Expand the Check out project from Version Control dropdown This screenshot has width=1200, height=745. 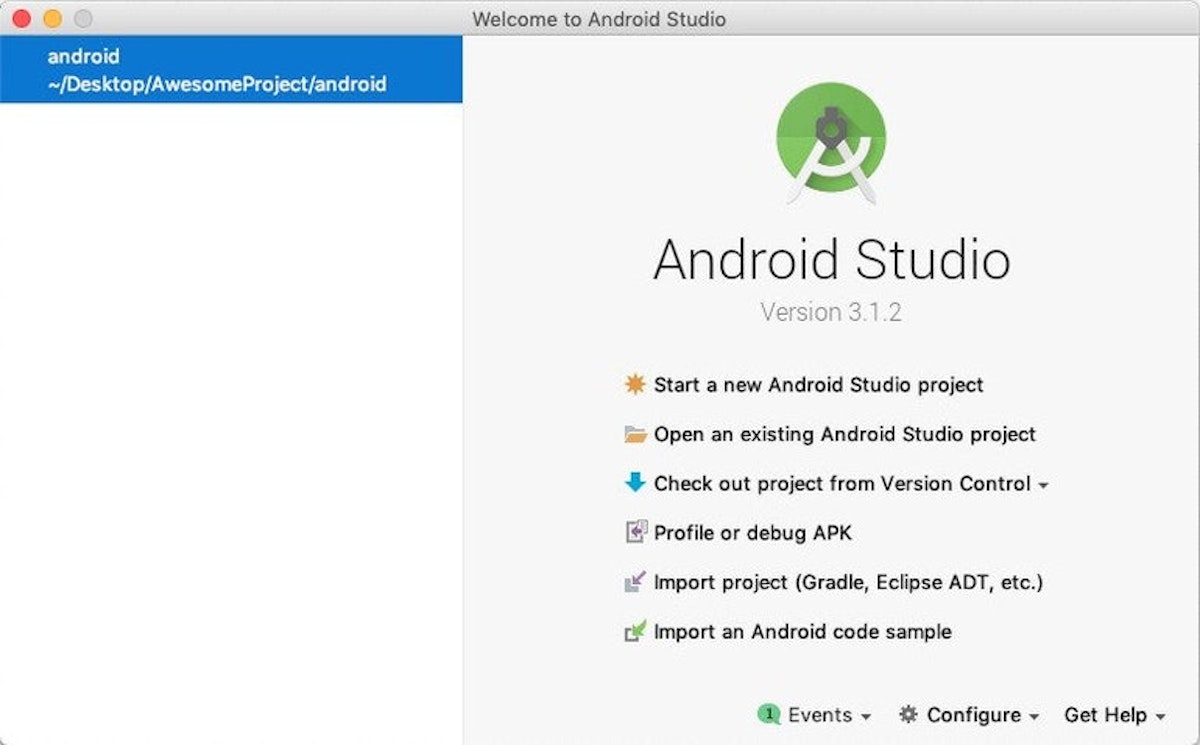(x=1042, y=485)
